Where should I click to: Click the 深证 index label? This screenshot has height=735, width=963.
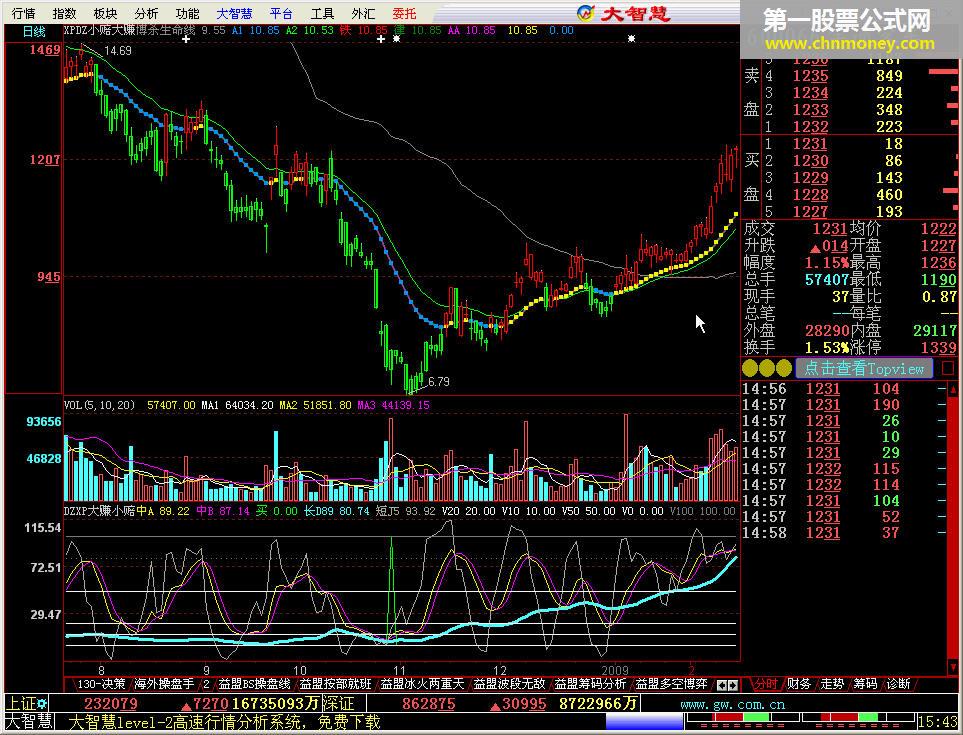(x=337, y=704)
